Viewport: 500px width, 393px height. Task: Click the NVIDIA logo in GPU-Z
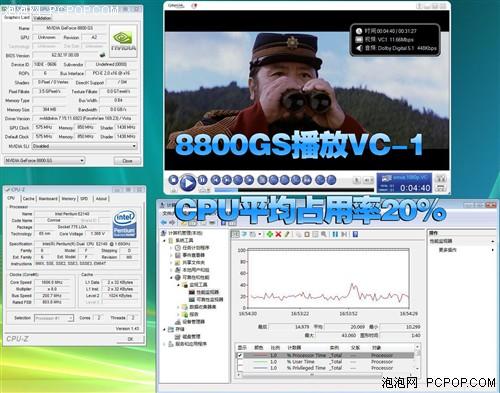[x=123, y=41]
